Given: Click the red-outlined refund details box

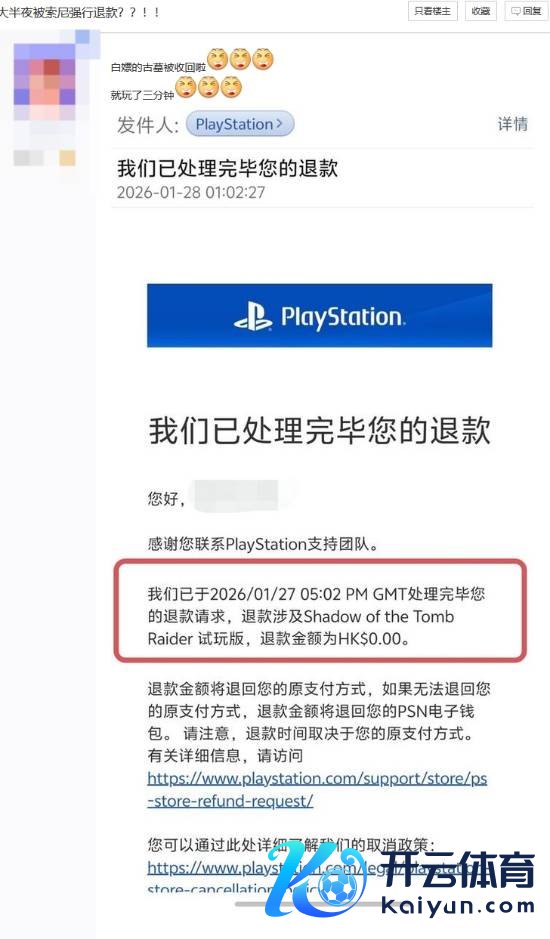Looking at the screenshot, I should point(321,610).
